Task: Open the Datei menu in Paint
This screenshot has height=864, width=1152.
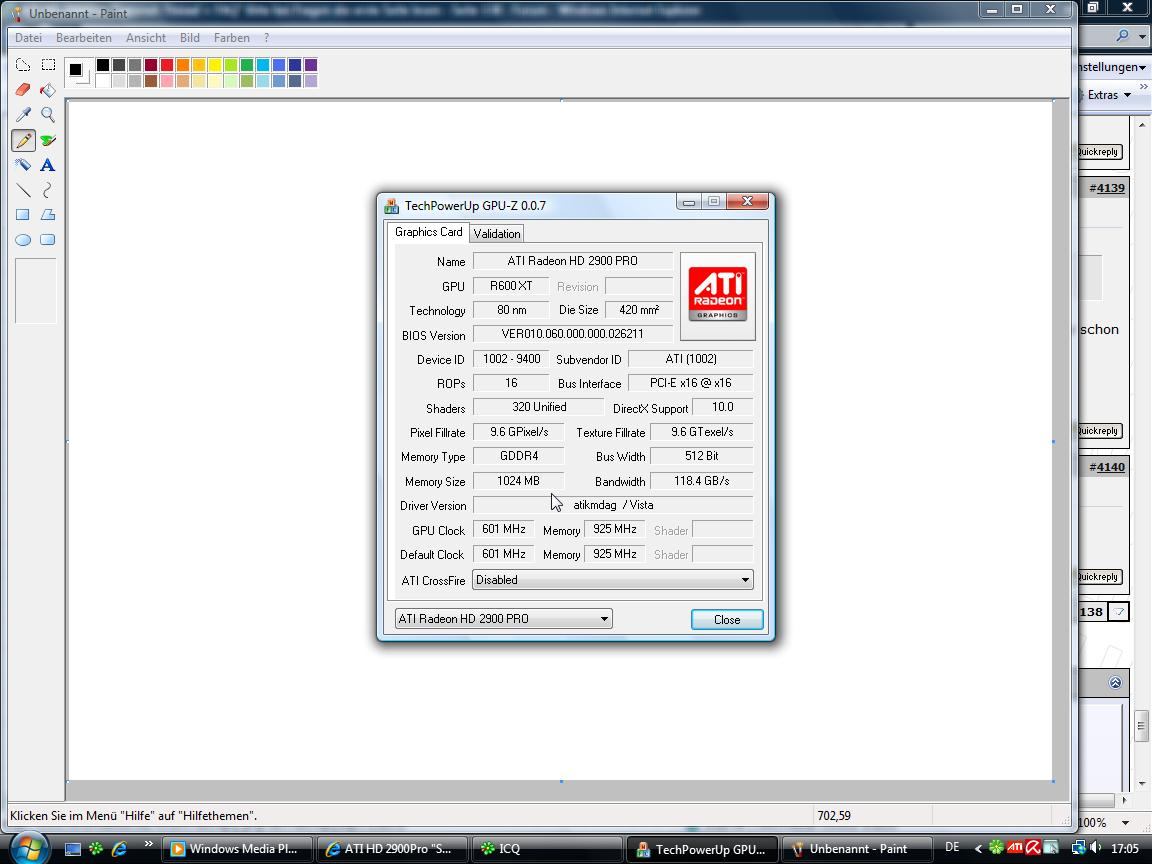Action: tap(29, 37)
